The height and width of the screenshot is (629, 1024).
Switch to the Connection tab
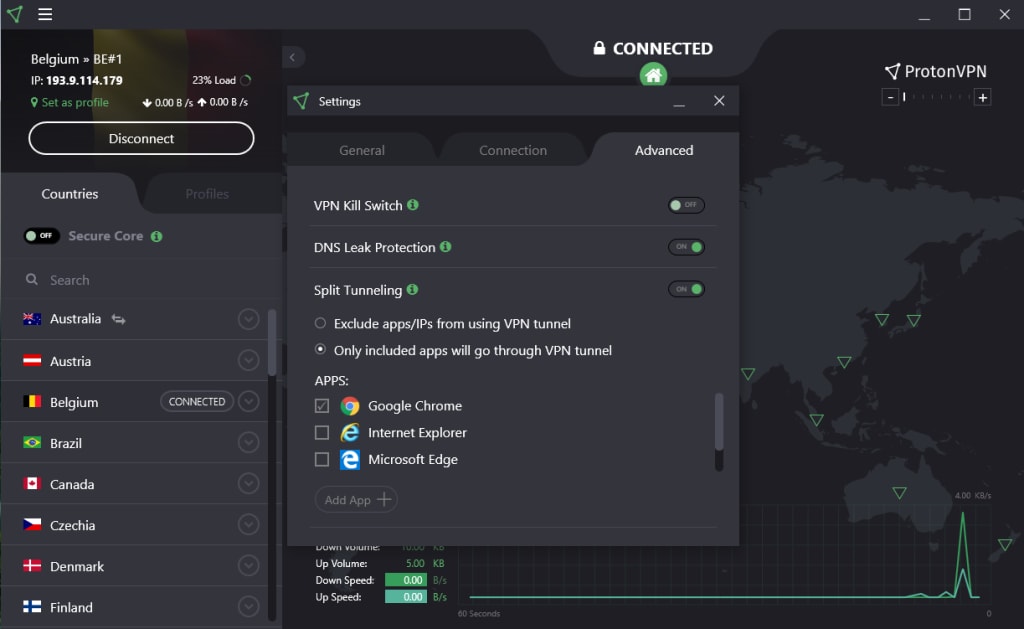click(513, 150)
